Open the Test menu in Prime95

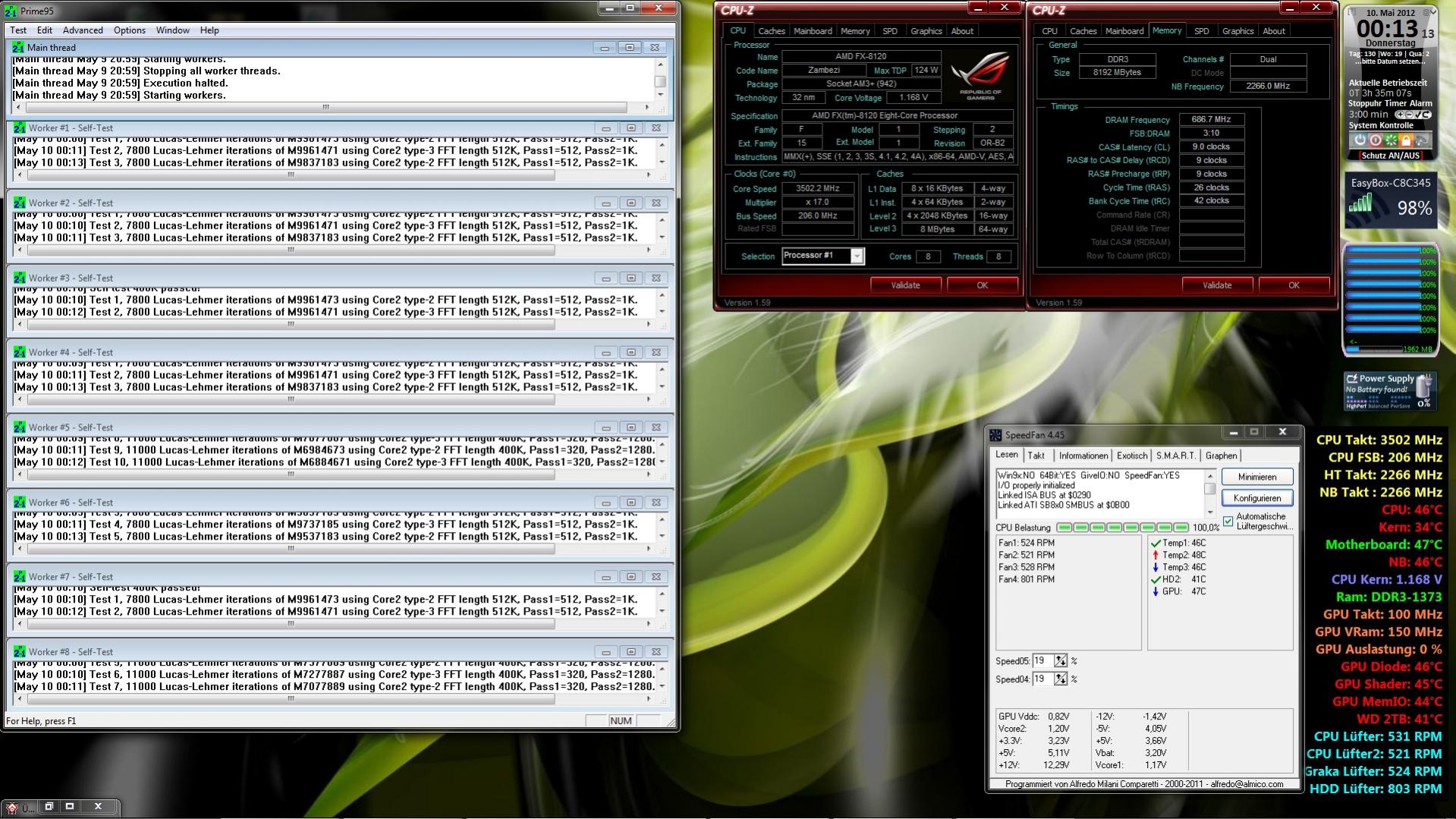coord(18,30)
